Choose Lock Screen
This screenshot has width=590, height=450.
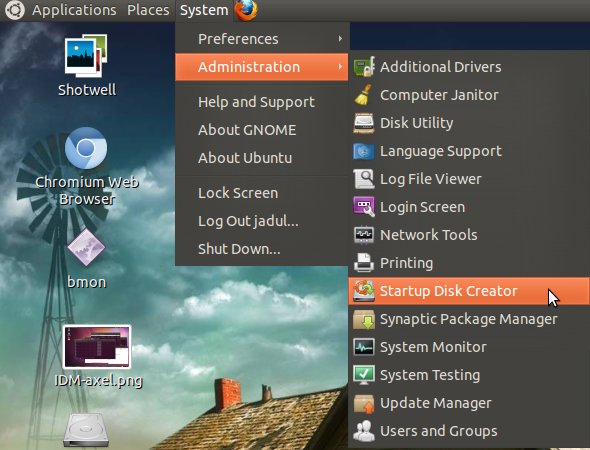(262, 193)
